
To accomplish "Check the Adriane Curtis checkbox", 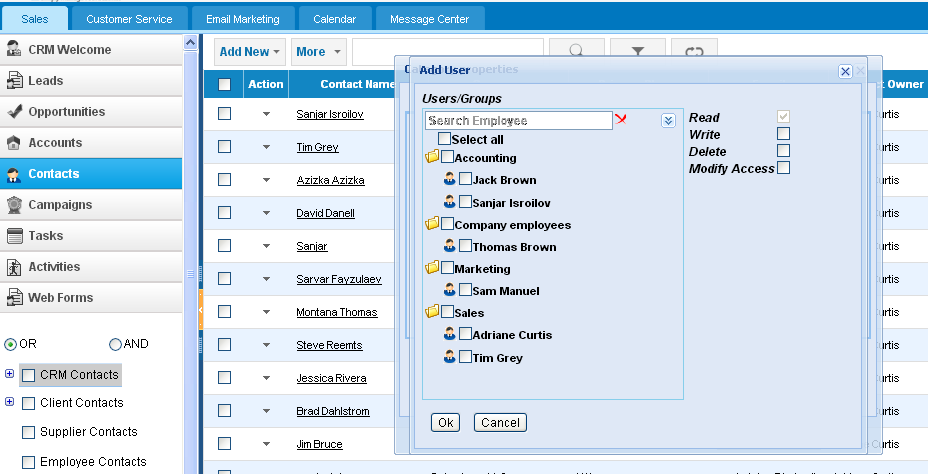I will pos(465,334).
